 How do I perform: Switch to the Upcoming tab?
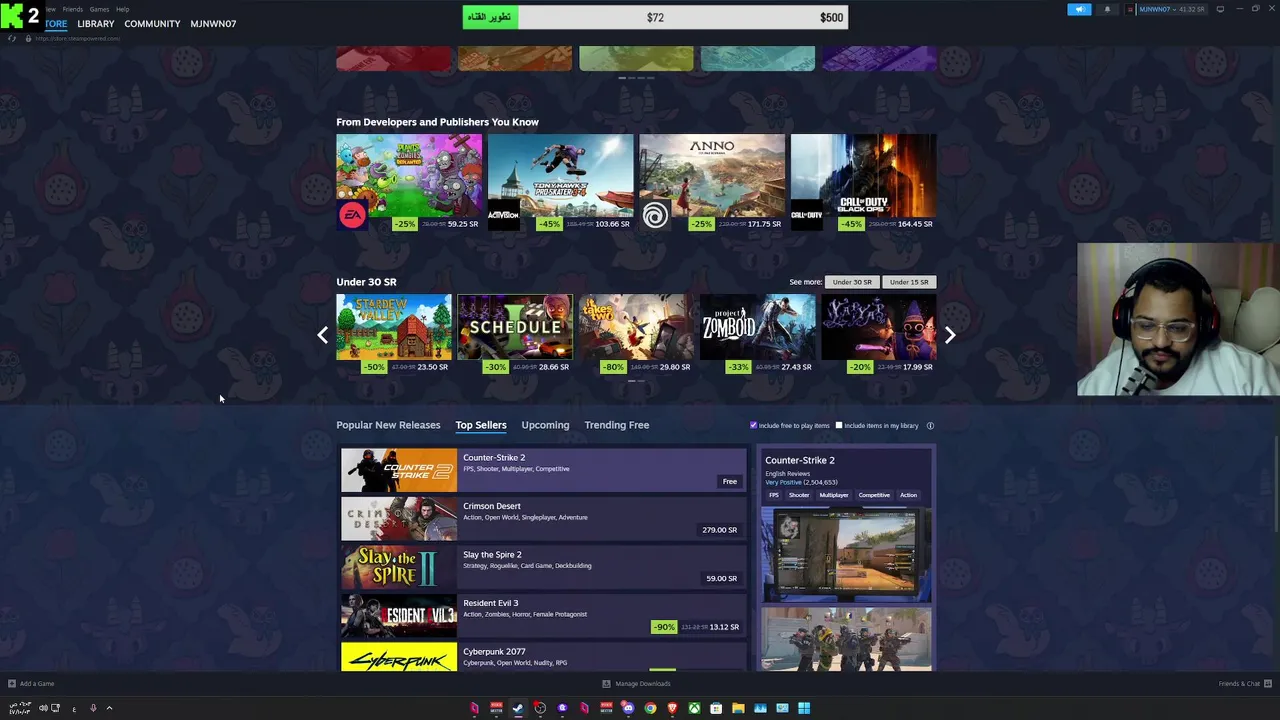click(x=545, y=425)
